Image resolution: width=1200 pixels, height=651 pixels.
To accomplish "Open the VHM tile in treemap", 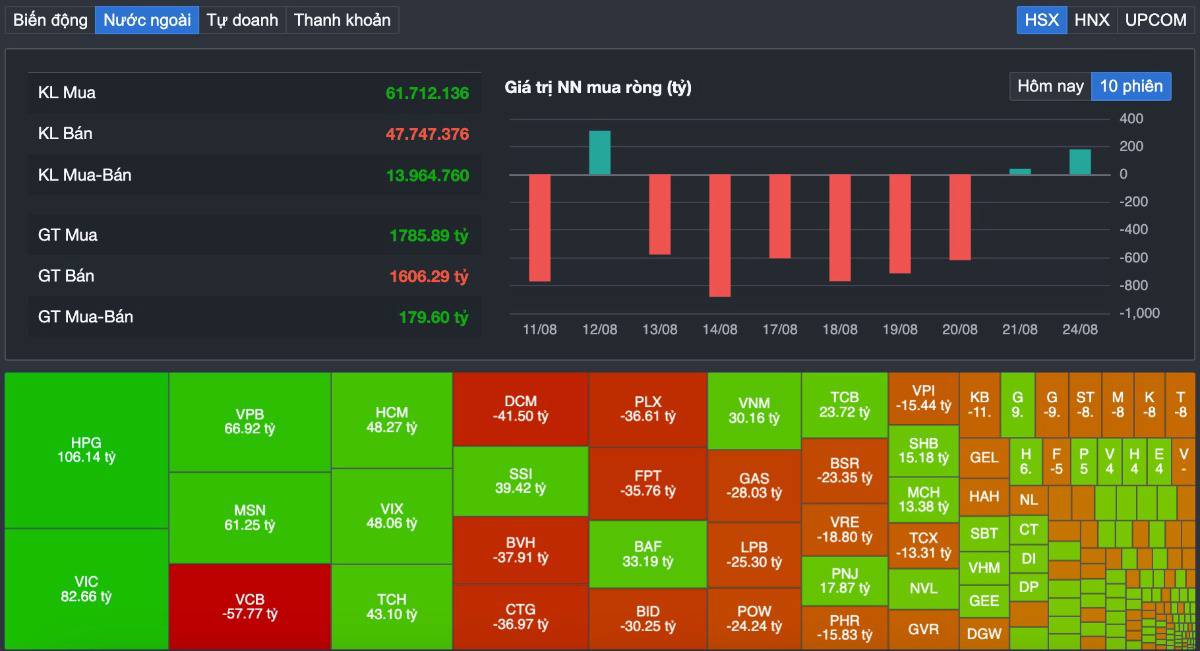I will tap(984, 568).
